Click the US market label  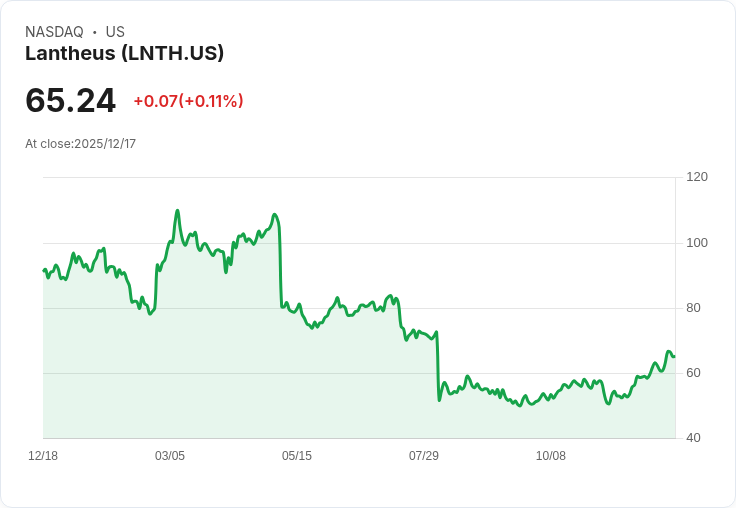point(115,32)
